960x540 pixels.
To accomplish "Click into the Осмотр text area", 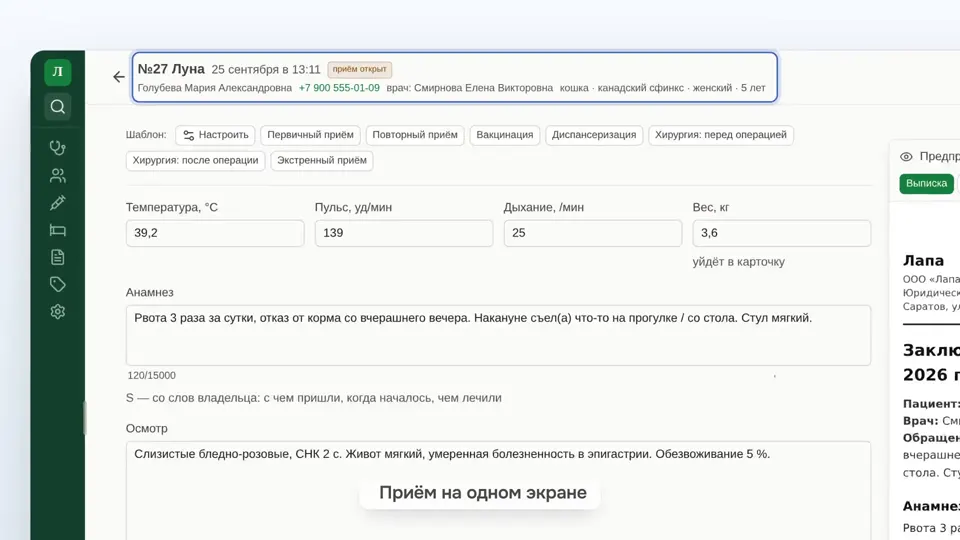I will point(498,490).
